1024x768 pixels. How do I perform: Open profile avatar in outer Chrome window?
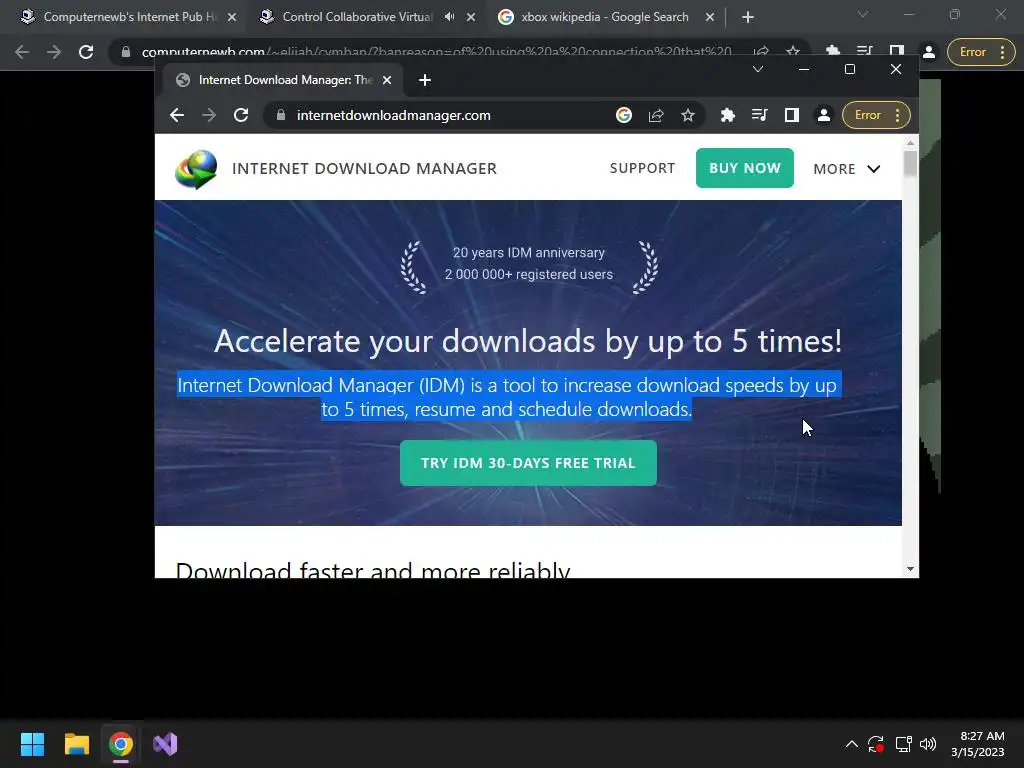coord(929,52)
